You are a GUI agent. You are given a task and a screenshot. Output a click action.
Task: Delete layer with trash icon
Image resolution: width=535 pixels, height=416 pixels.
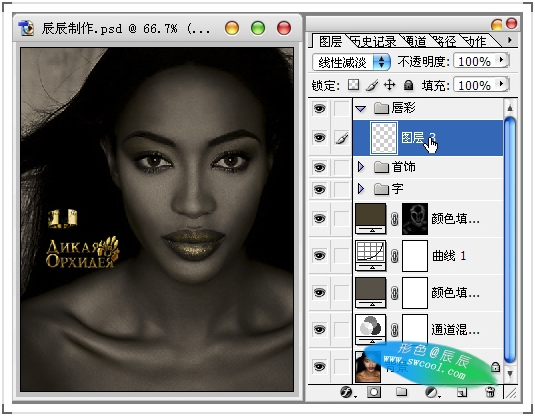click(490, 392)
